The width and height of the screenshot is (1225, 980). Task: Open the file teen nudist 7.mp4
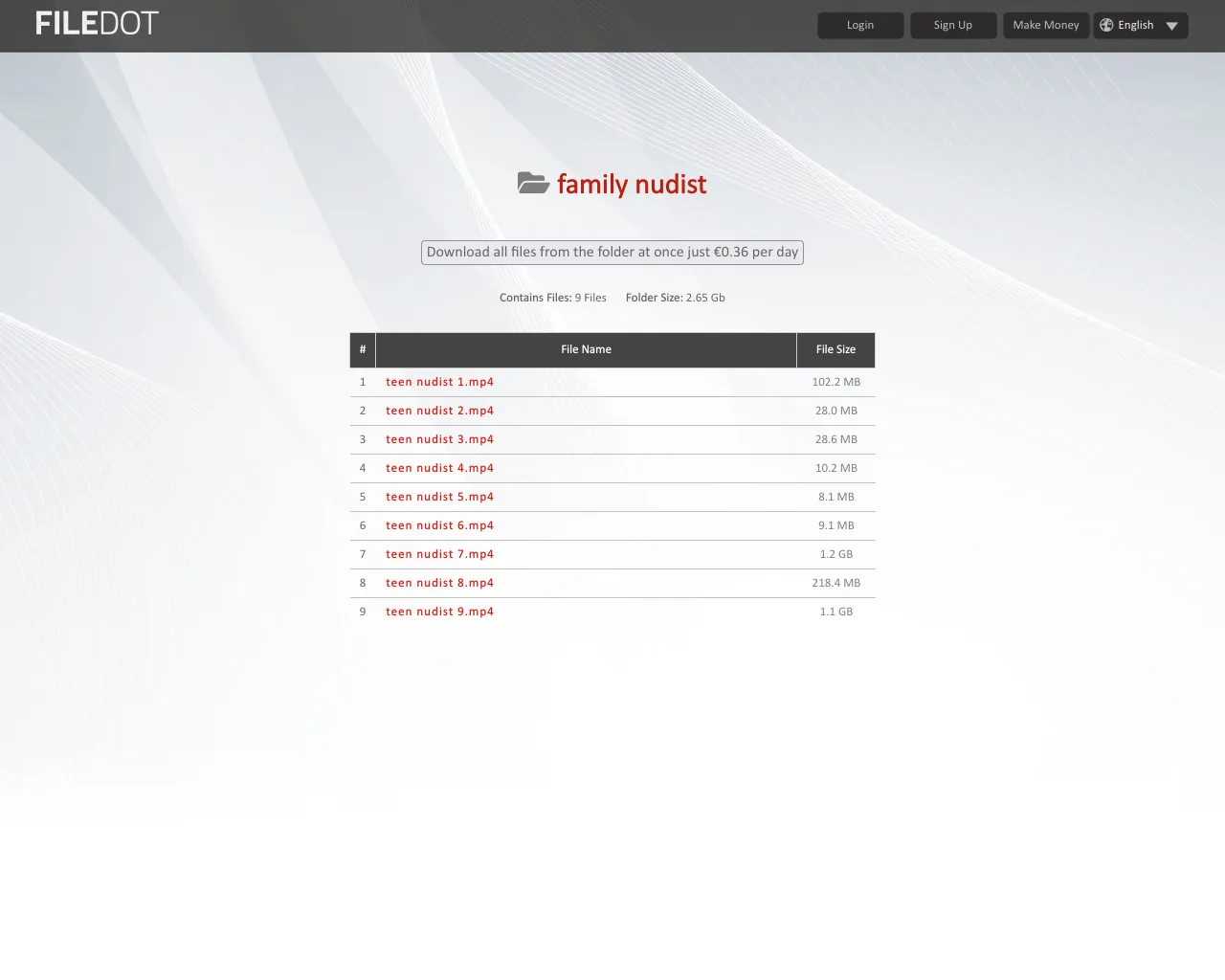tap(439, 554)
